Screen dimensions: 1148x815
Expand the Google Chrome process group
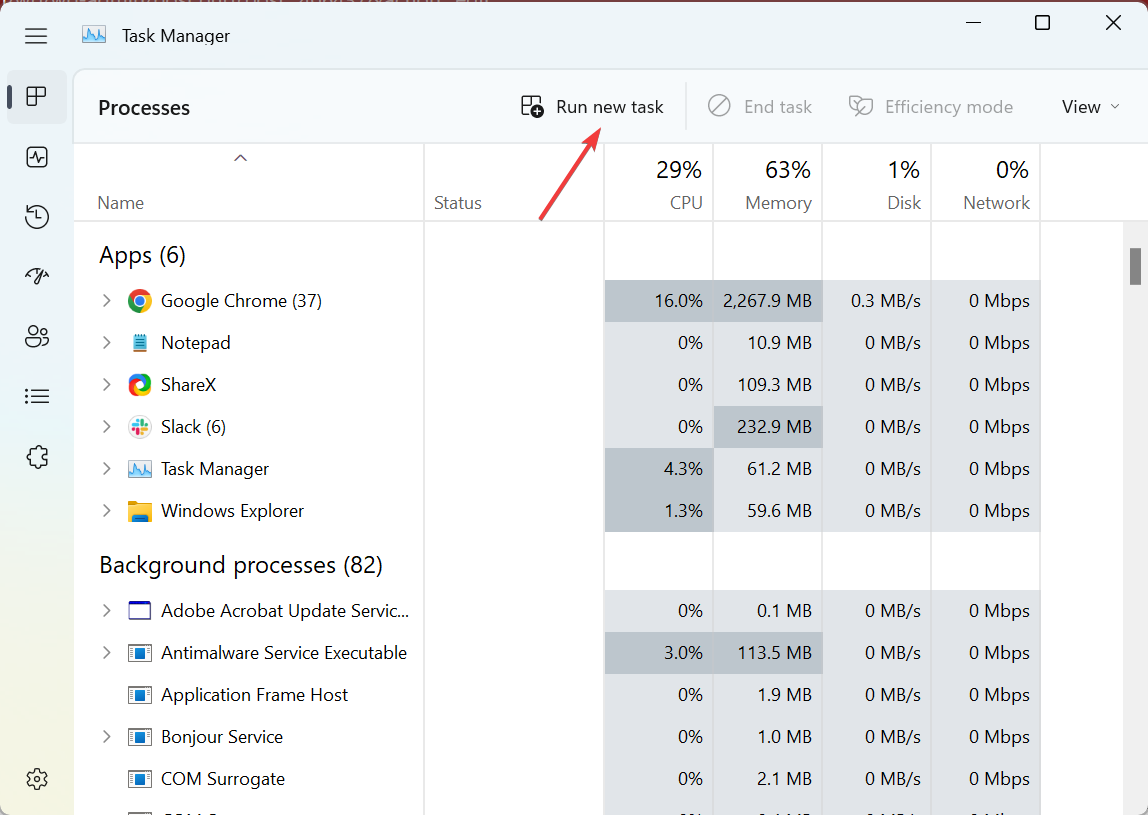click(x=107, y=301)
